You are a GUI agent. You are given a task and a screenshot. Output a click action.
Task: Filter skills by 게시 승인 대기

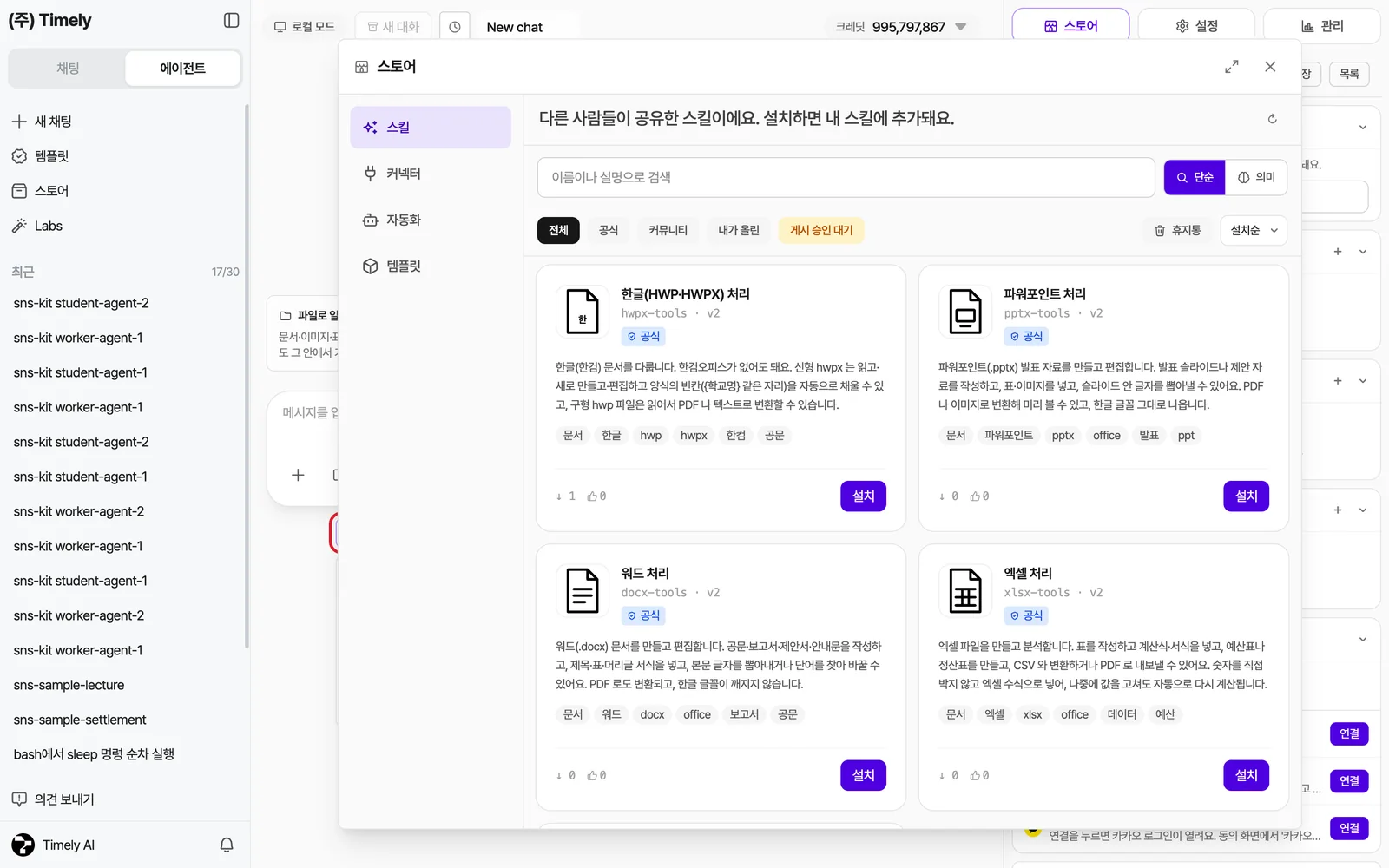pos(821,230)
